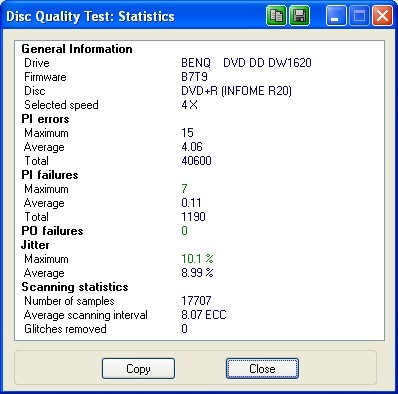
Task: Click the 'Glitches removed' label
Action: [x=65, y=329]
